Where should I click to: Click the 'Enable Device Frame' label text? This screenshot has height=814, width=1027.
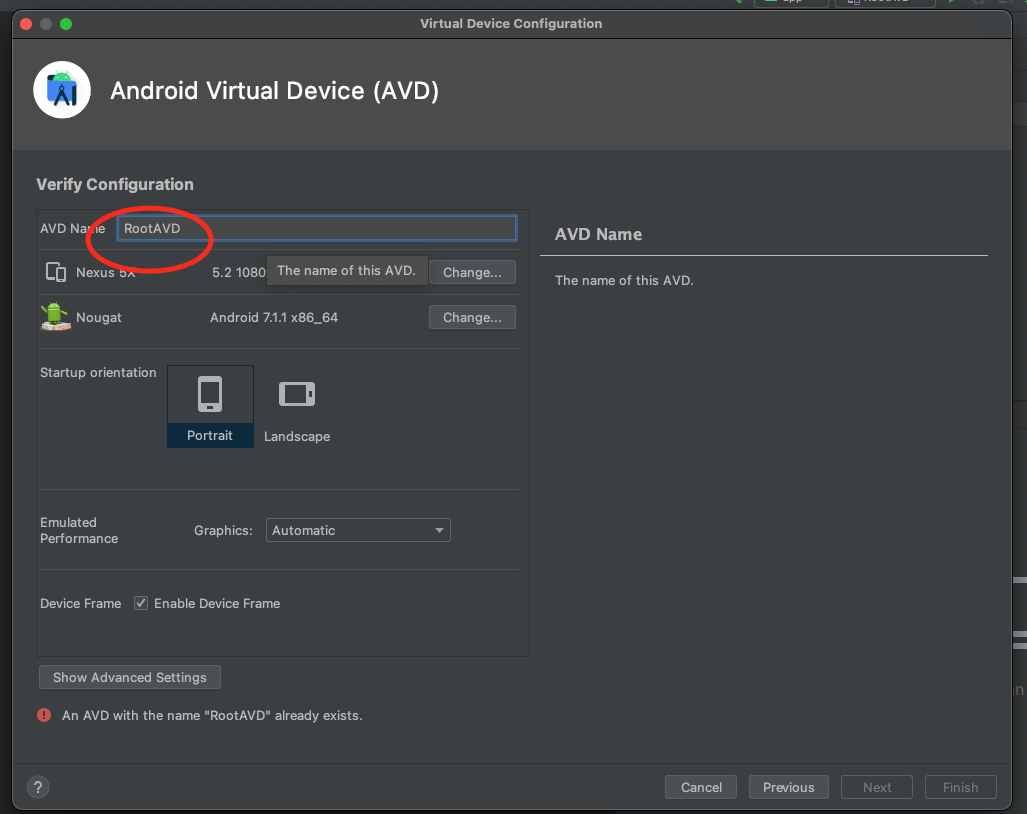(217, 603)
